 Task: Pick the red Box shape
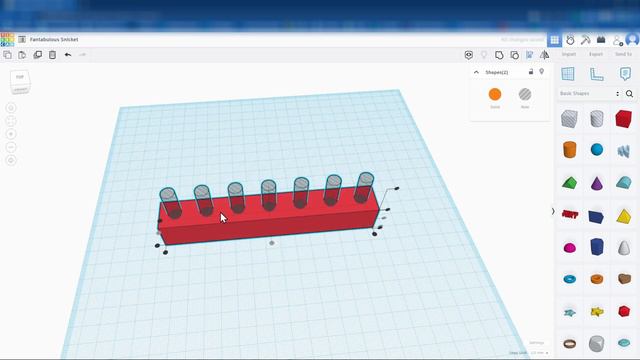click(x=624, y=118)
